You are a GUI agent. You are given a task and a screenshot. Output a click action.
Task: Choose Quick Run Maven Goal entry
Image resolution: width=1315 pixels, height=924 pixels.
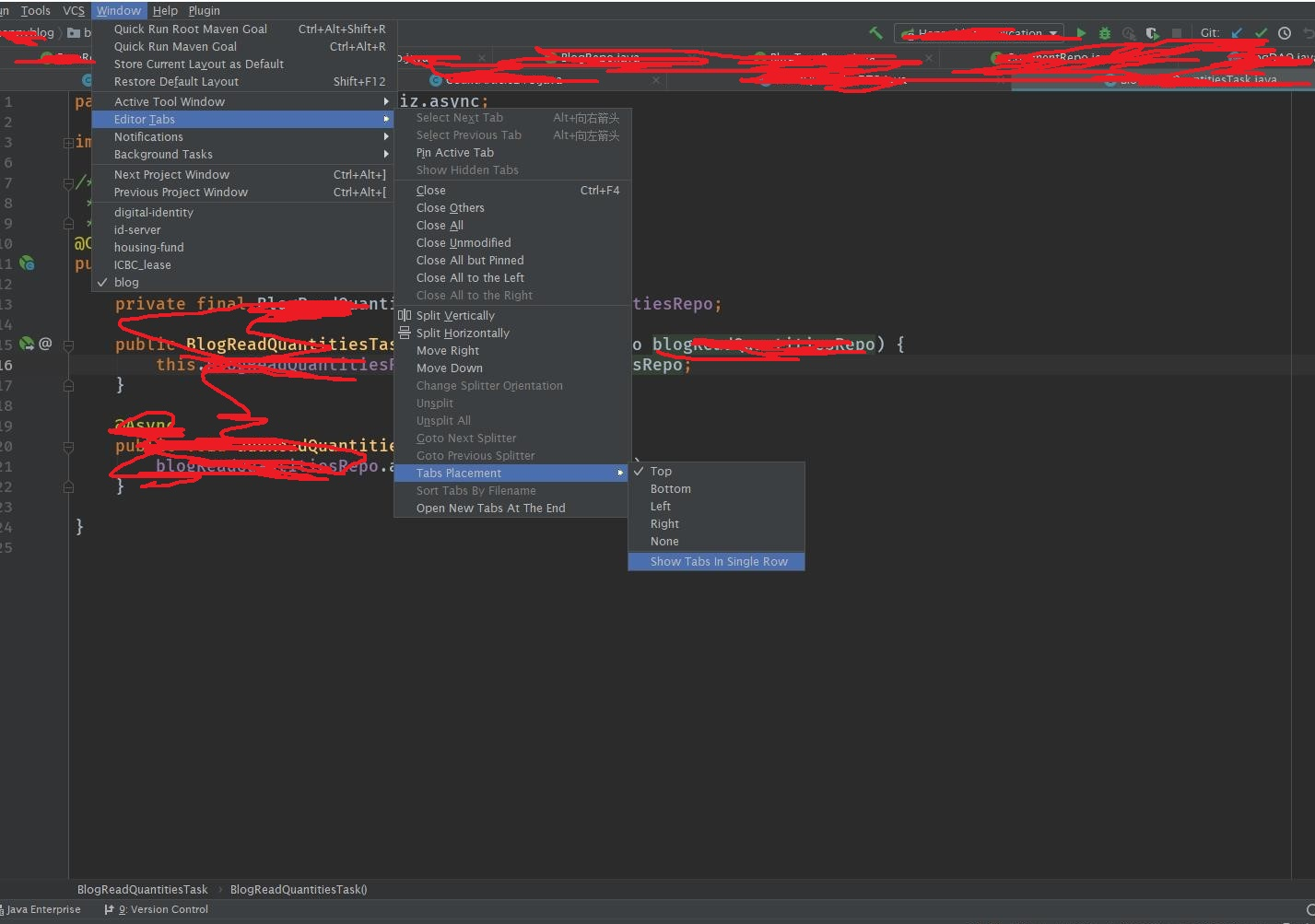[x=243, y=46]
